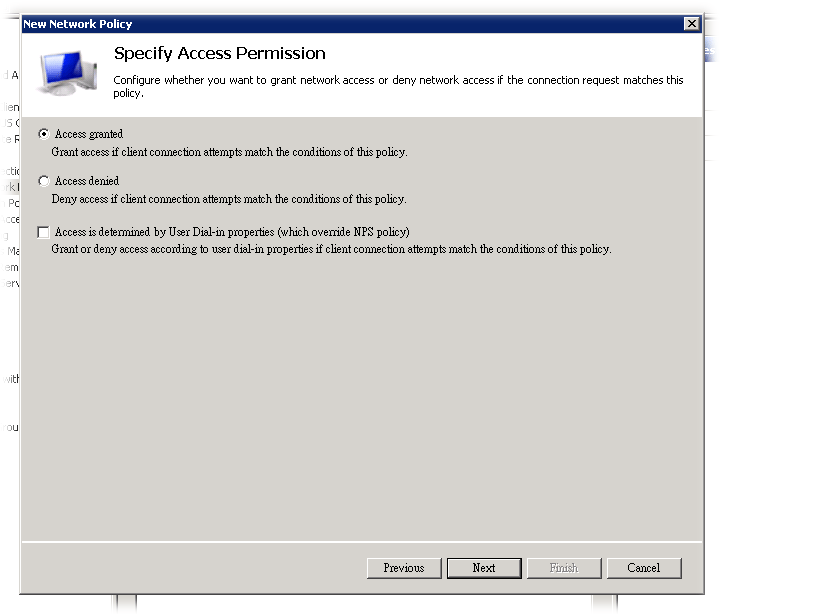
Task: Click the 'Access is determined by User Dial-in properties' label
Action: pos(232,232)
